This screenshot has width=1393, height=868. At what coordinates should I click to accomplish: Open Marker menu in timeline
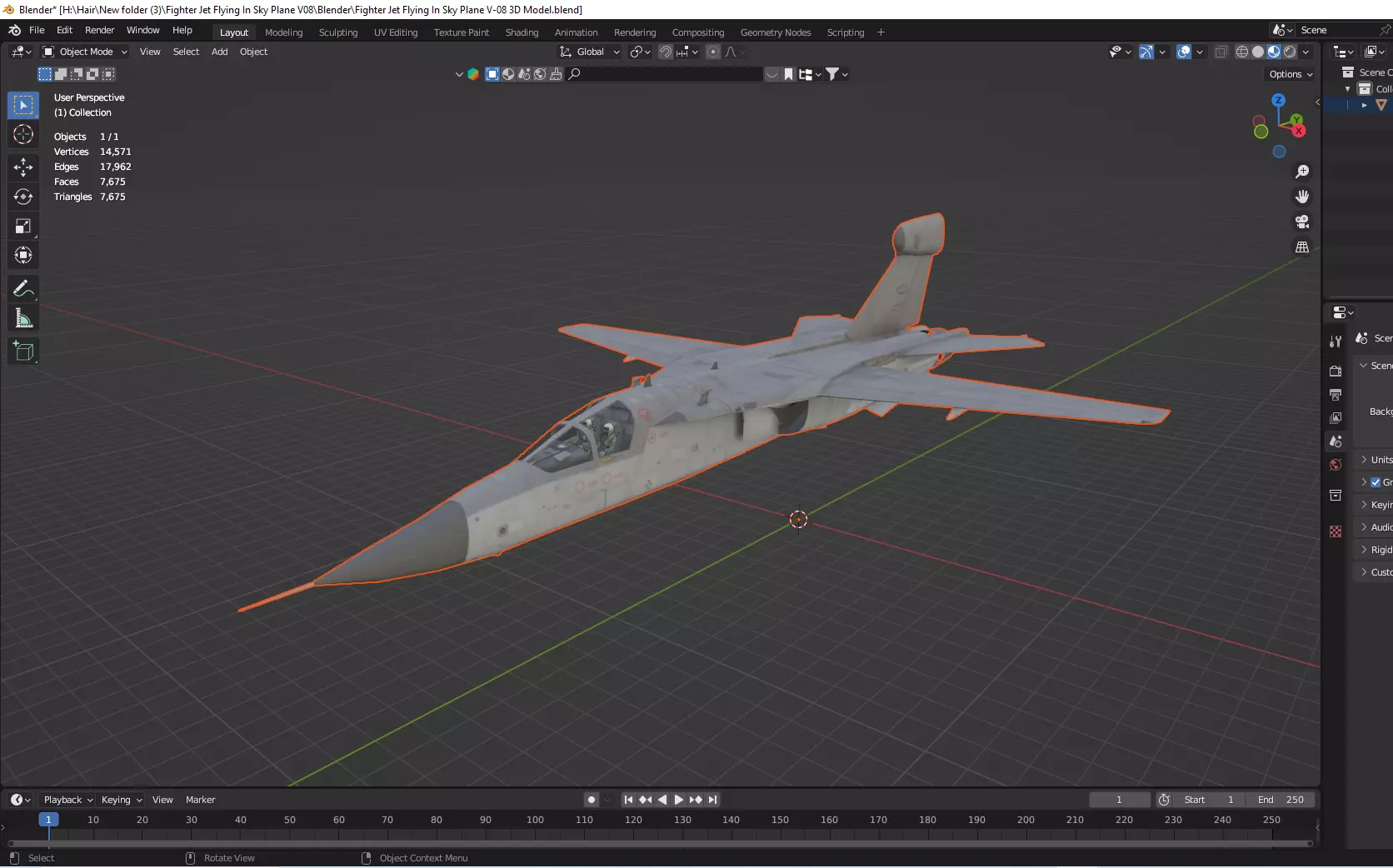click(x=200, y=800)
